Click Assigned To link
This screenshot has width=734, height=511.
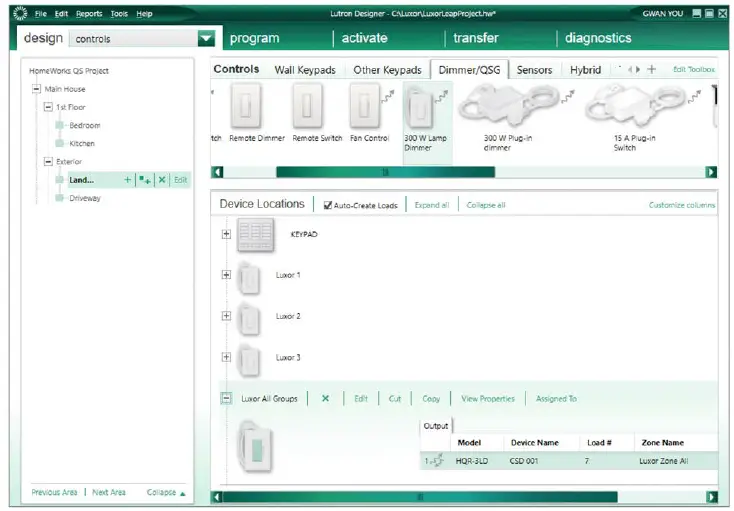(556, 399)
